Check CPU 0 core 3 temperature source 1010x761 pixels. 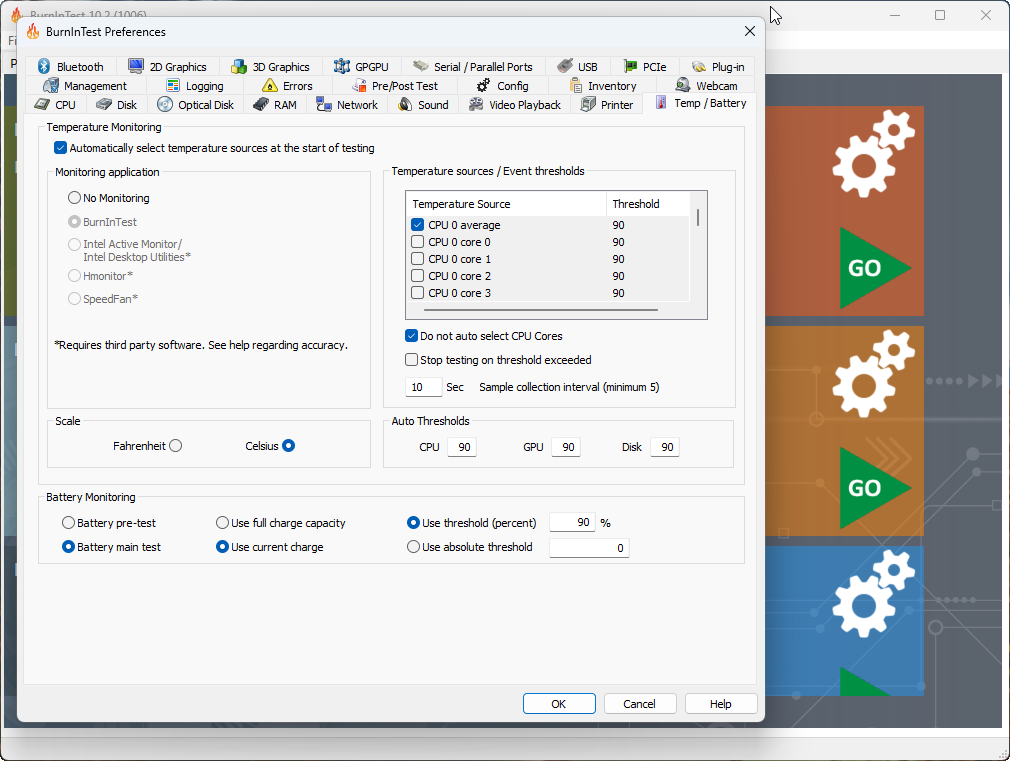pos(417,293)
